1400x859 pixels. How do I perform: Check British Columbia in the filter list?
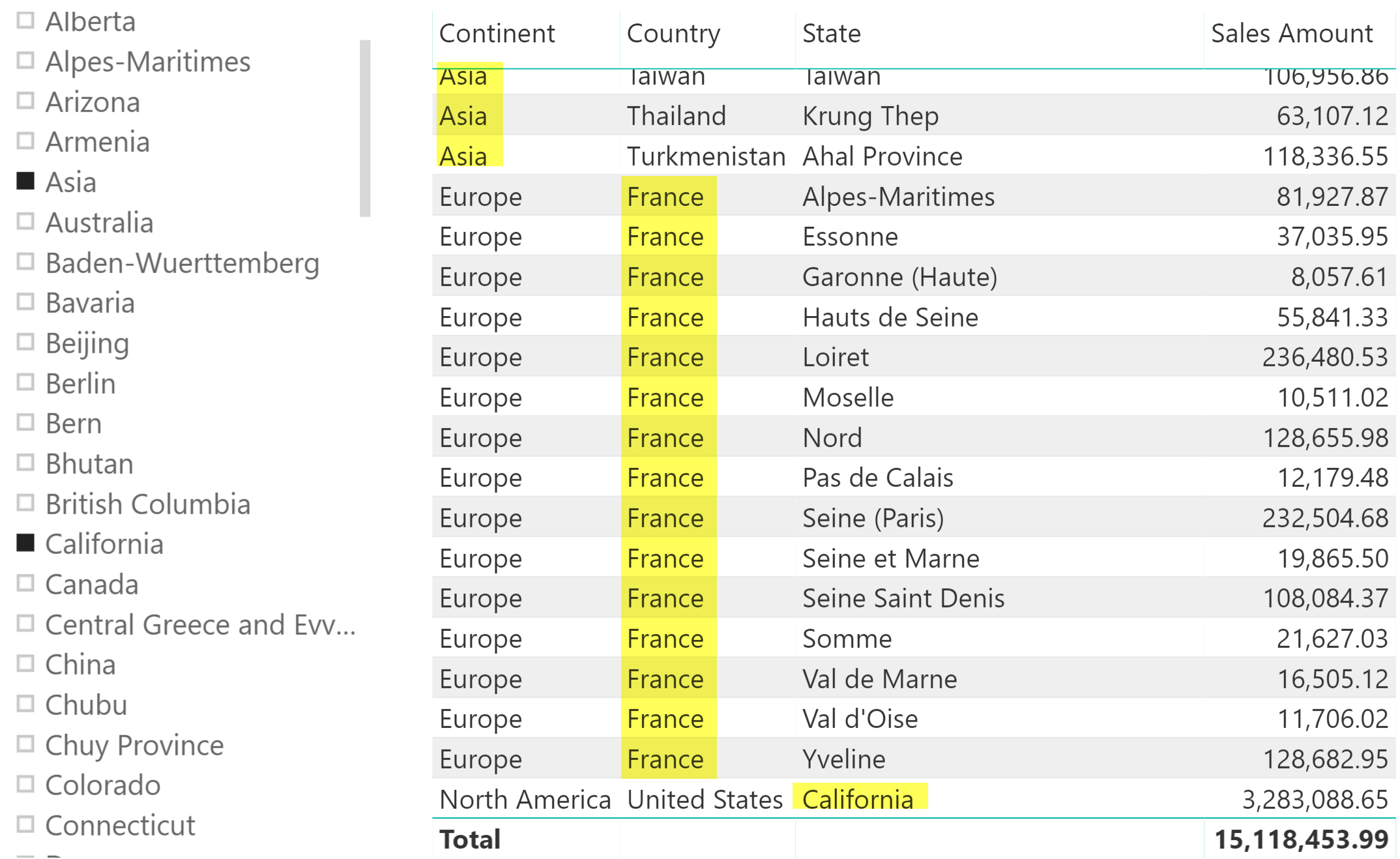(25, 504)
